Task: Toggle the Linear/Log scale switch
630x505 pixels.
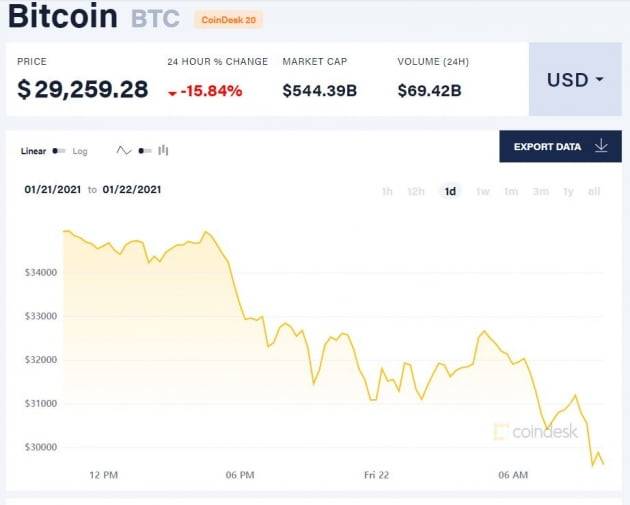Action: (x=59, y=151)
